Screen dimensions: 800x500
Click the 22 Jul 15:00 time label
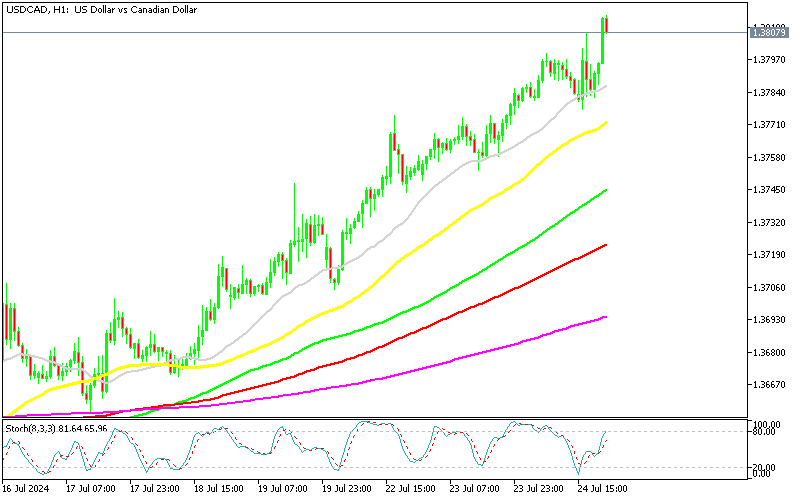pyautogui.click(x=411, y=489)
